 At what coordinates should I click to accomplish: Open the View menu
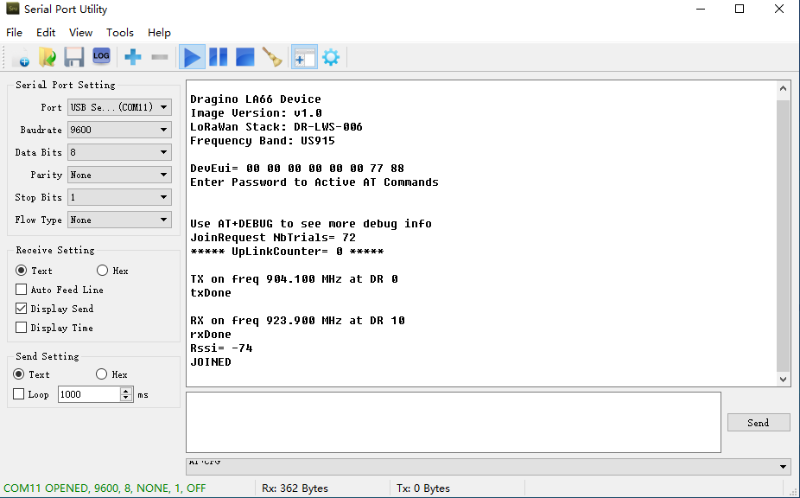click(x=81, y=32)
